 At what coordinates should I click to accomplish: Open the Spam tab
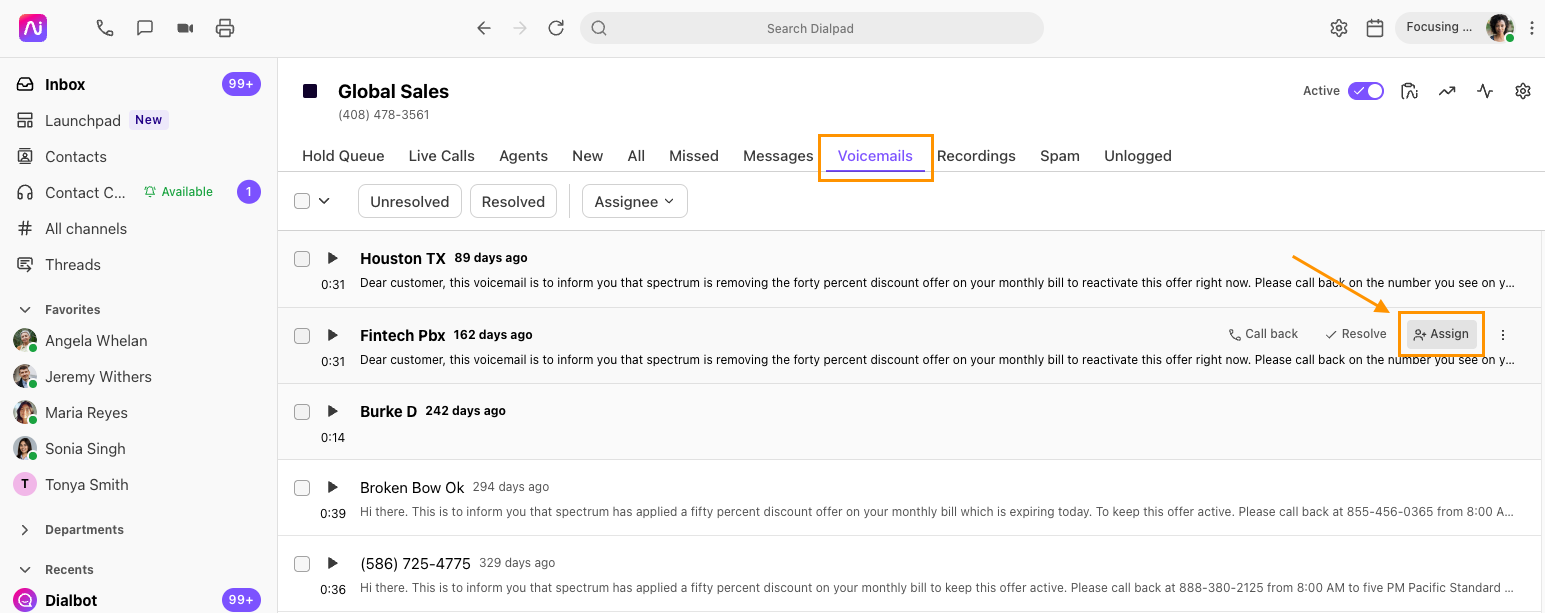tap(1060, 156)
